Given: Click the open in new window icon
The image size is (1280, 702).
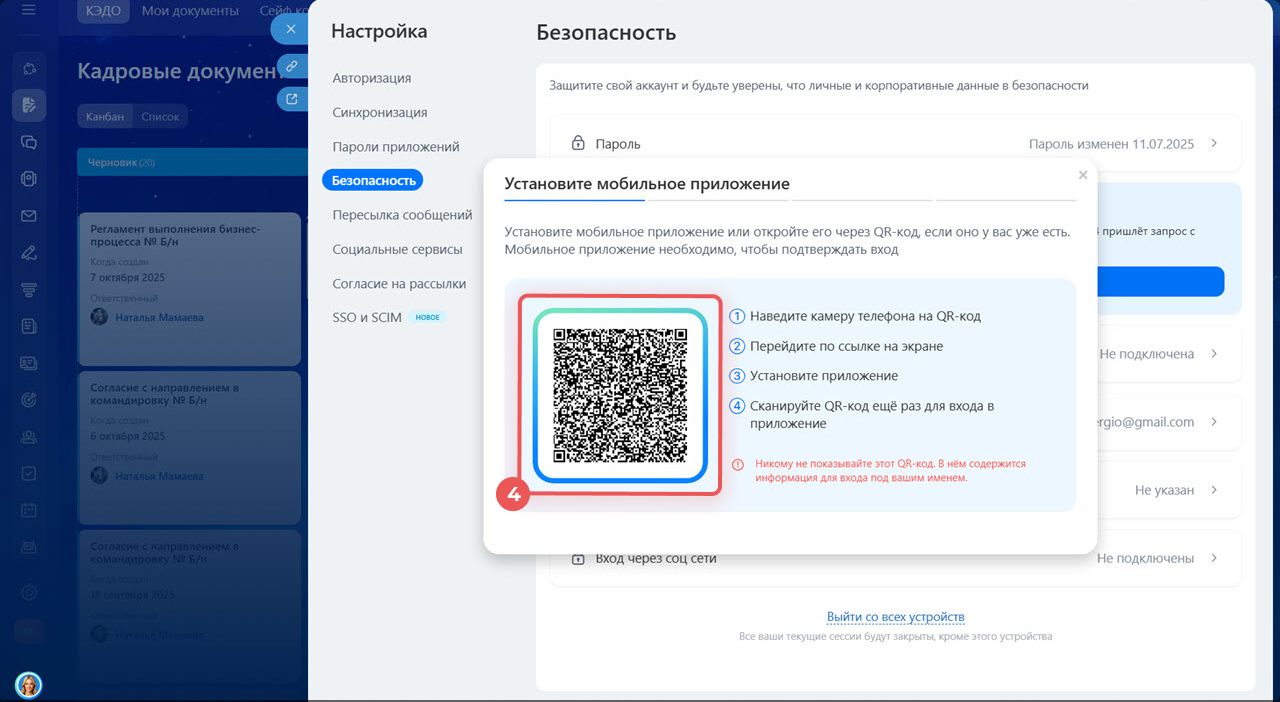Looking at the screenshot, I should pyautogui.click(x=291, y=99).
